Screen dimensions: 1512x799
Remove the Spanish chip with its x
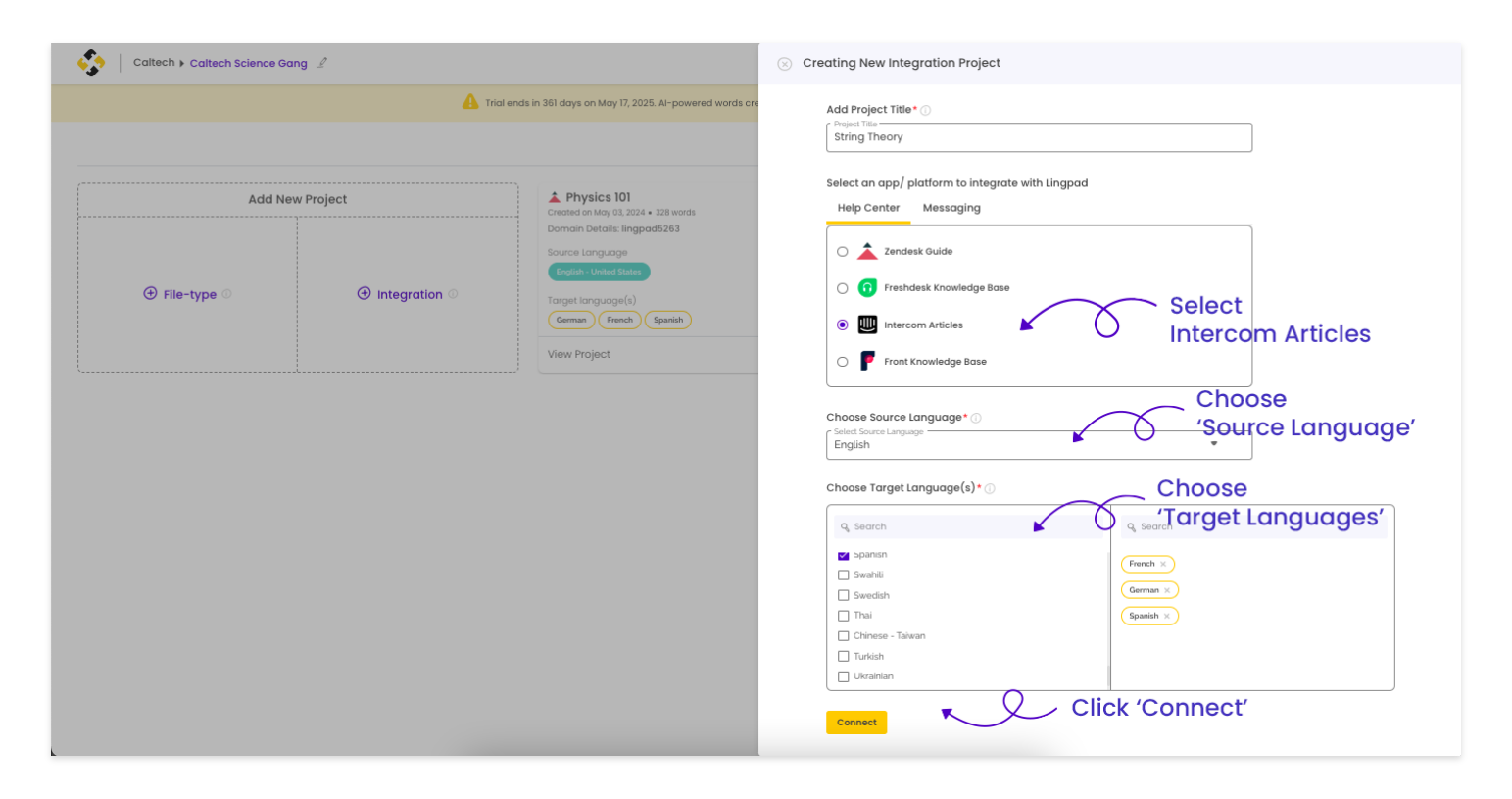coord(1167,616)
